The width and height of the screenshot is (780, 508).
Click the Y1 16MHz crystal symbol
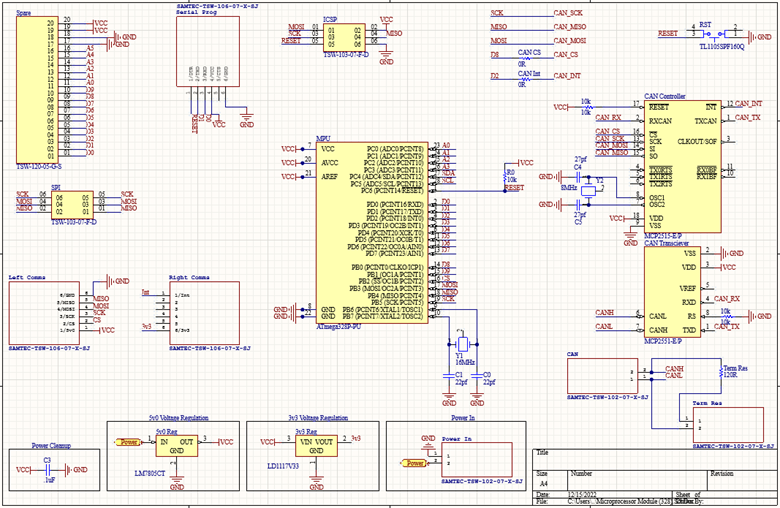459,338
